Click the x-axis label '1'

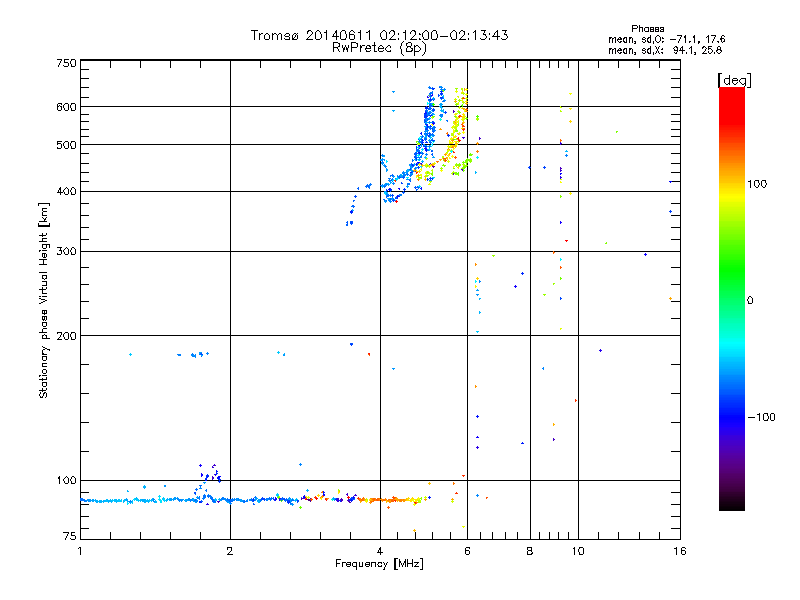[80, 551]
